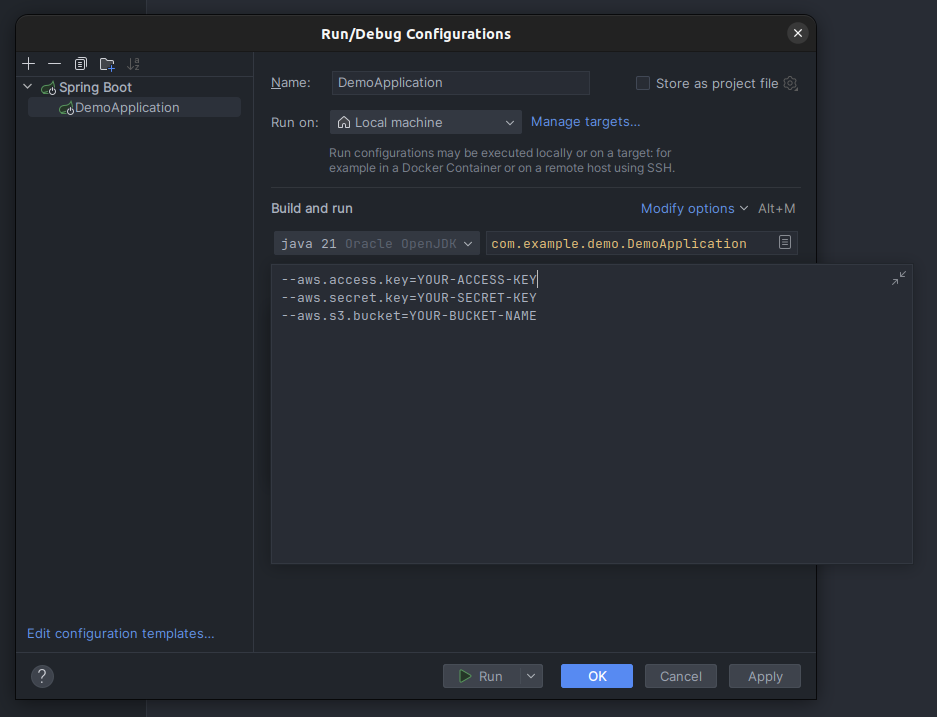Click the Run button
Screen dimensions: 937x717
click(x=482, y=676)
